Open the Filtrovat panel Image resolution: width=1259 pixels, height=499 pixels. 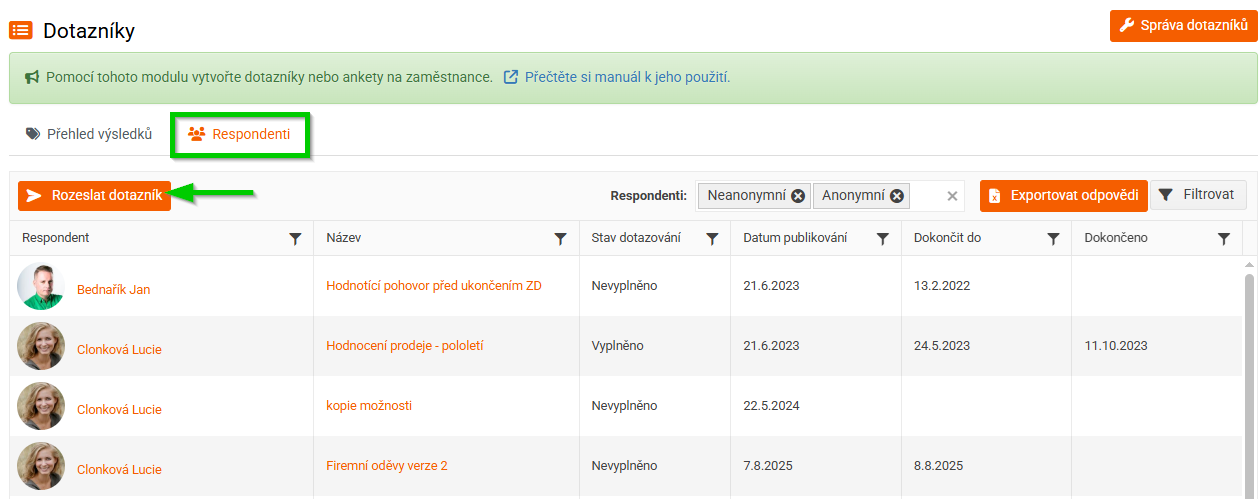pos(1198,195)
